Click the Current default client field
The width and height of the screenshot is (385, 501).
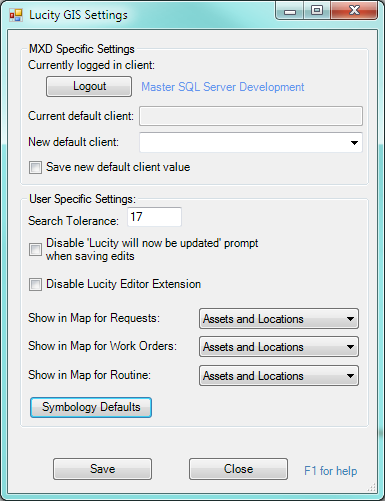click(x=251, y=116)
